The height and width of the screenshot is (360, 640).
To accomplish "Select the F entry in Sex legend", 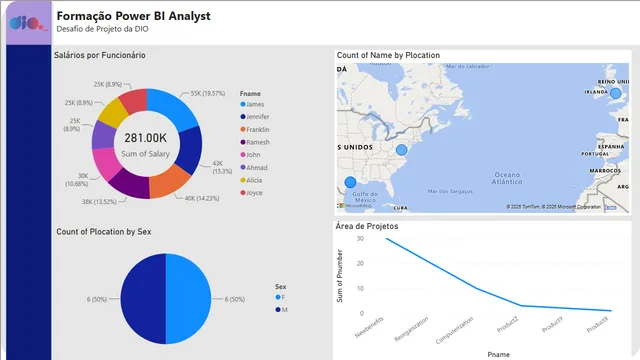I will click(x=280, y=297).
